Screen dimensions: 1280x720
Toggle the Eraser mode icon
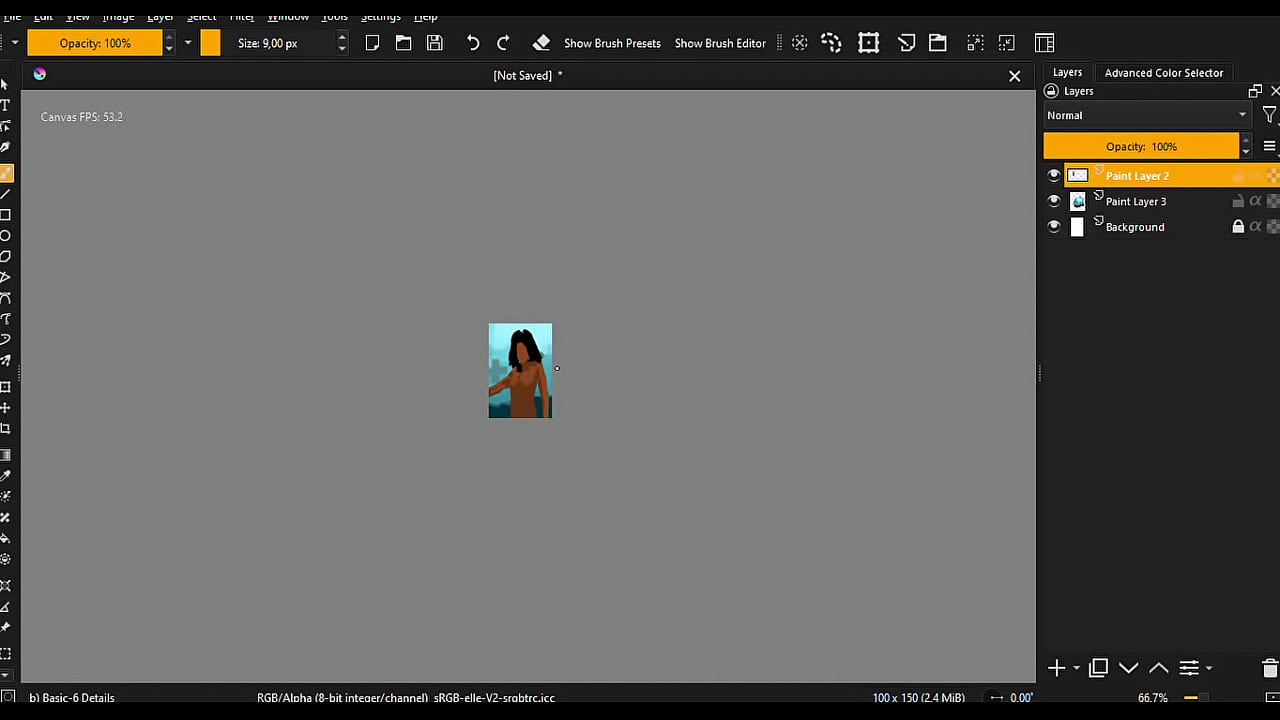pos(541,43)
